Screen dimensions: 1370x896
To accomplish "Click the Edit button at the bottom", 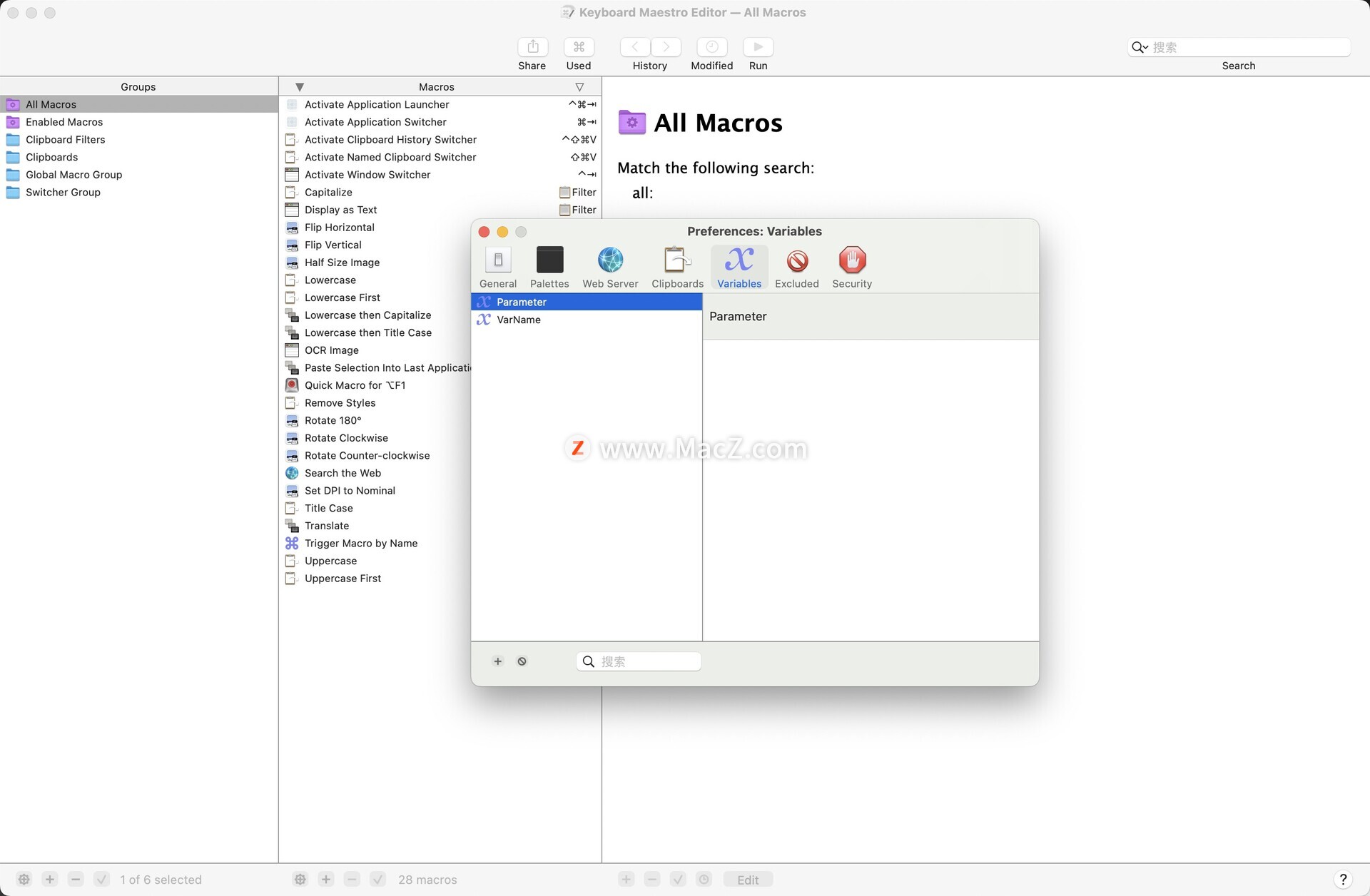I will (x=748, y=880).
